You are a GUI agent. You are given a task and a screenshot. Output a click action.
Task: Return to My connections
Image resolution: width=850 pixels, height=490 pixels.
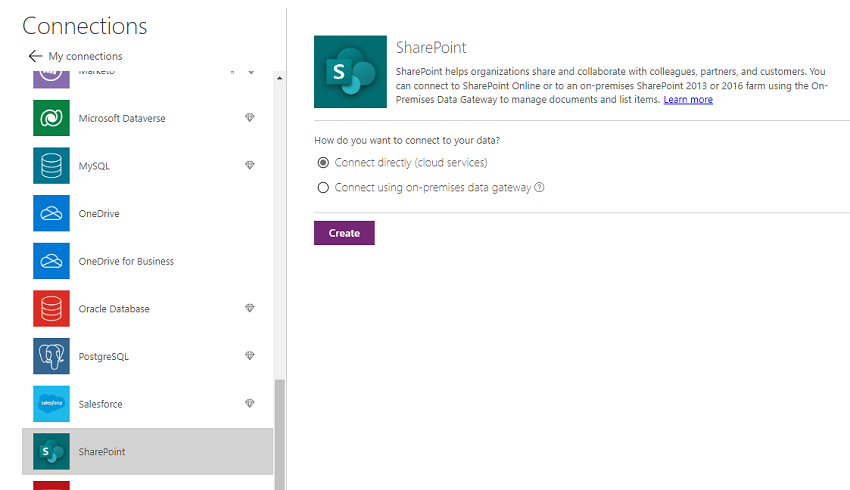pyautogui.click(x=85, y=56)
